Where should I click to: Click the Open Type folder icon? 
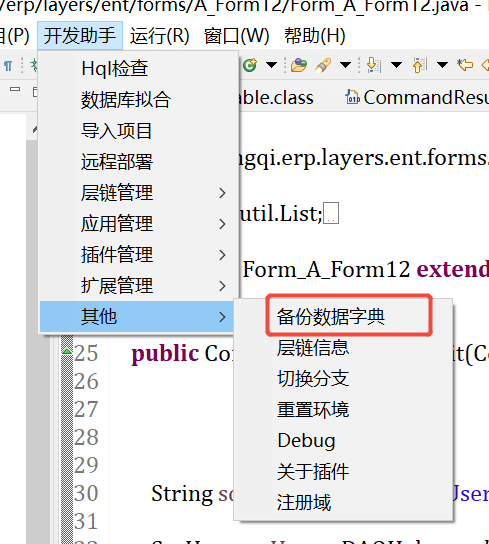point(299,65)
